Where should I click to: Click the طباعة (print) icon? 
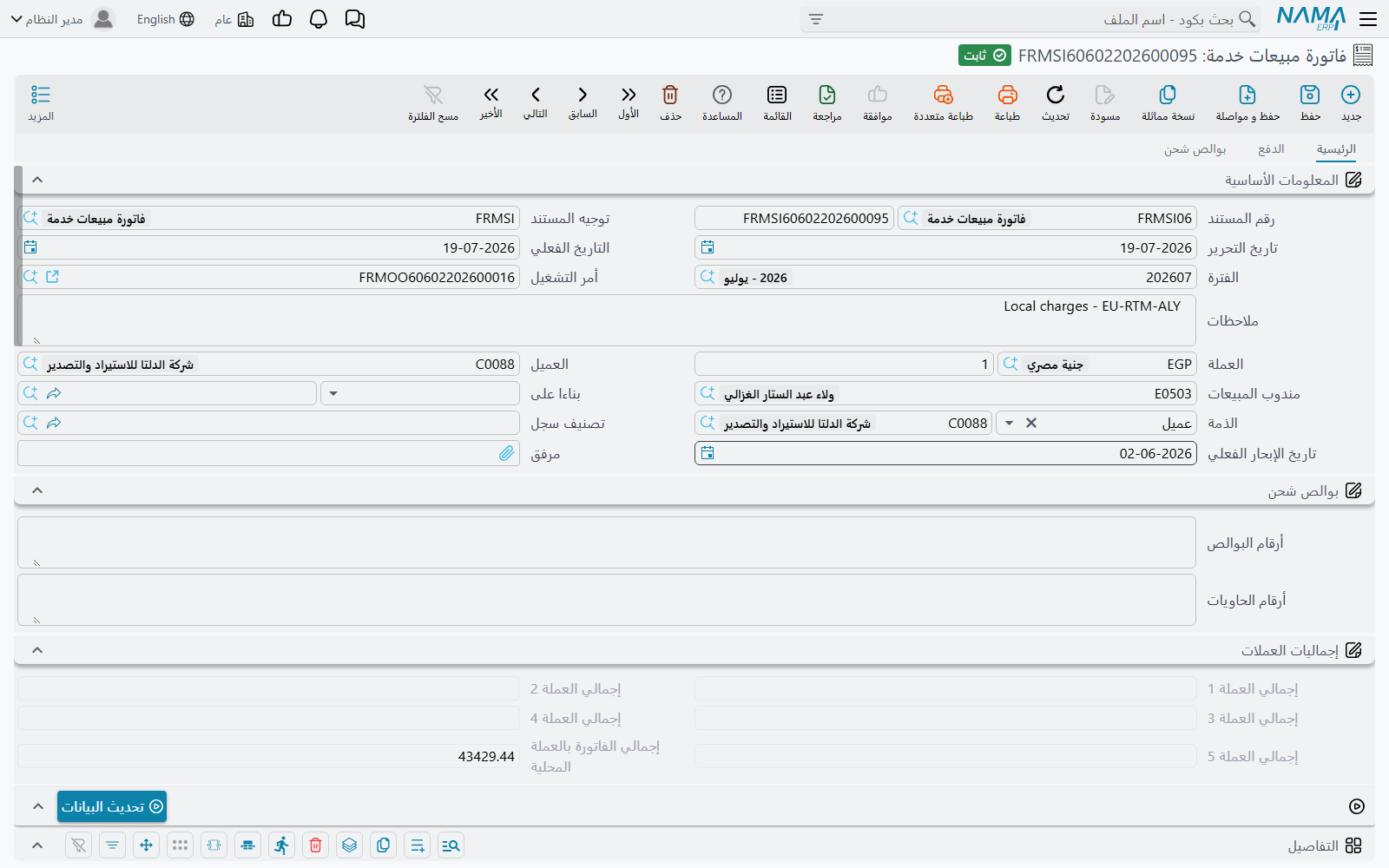pyautogui.click(x=1007, y=95)
